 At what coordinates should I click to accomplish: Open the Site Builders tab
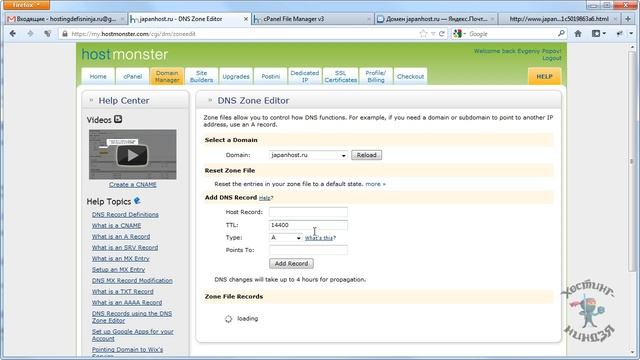(x=201, y=76)
